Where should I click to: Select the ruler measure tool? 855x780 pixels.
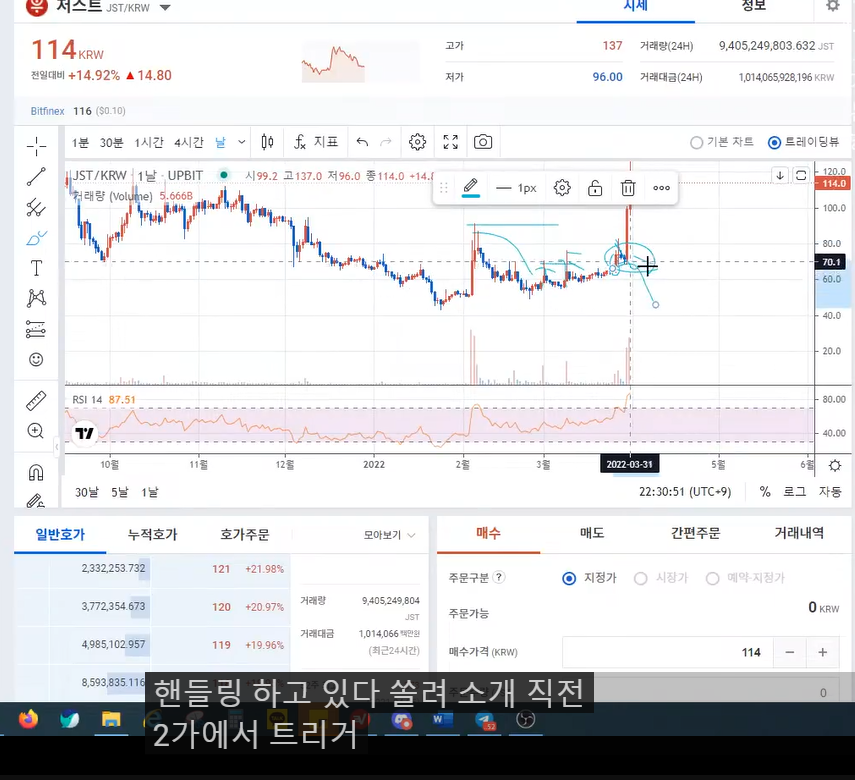pos(36,401)
